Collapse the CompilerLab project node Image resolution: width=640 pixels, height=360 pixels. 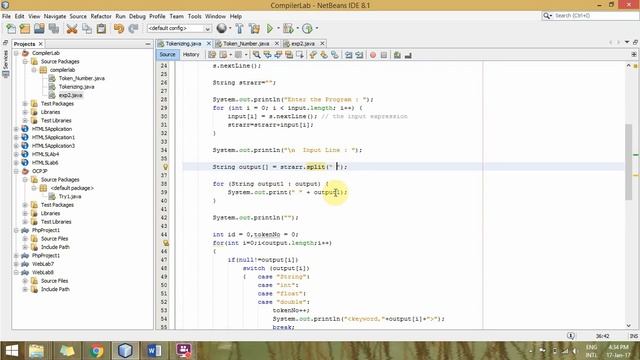[16, 53]
